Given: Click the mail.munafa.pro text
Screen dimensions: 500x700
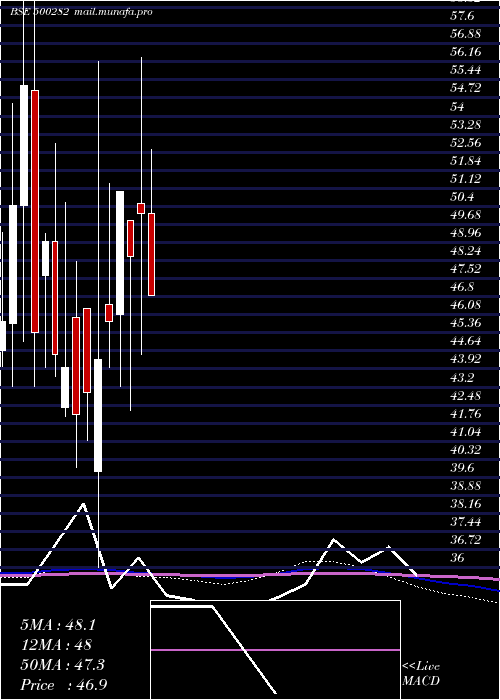Looking at the screenshot, I should [x=112, y=12].
